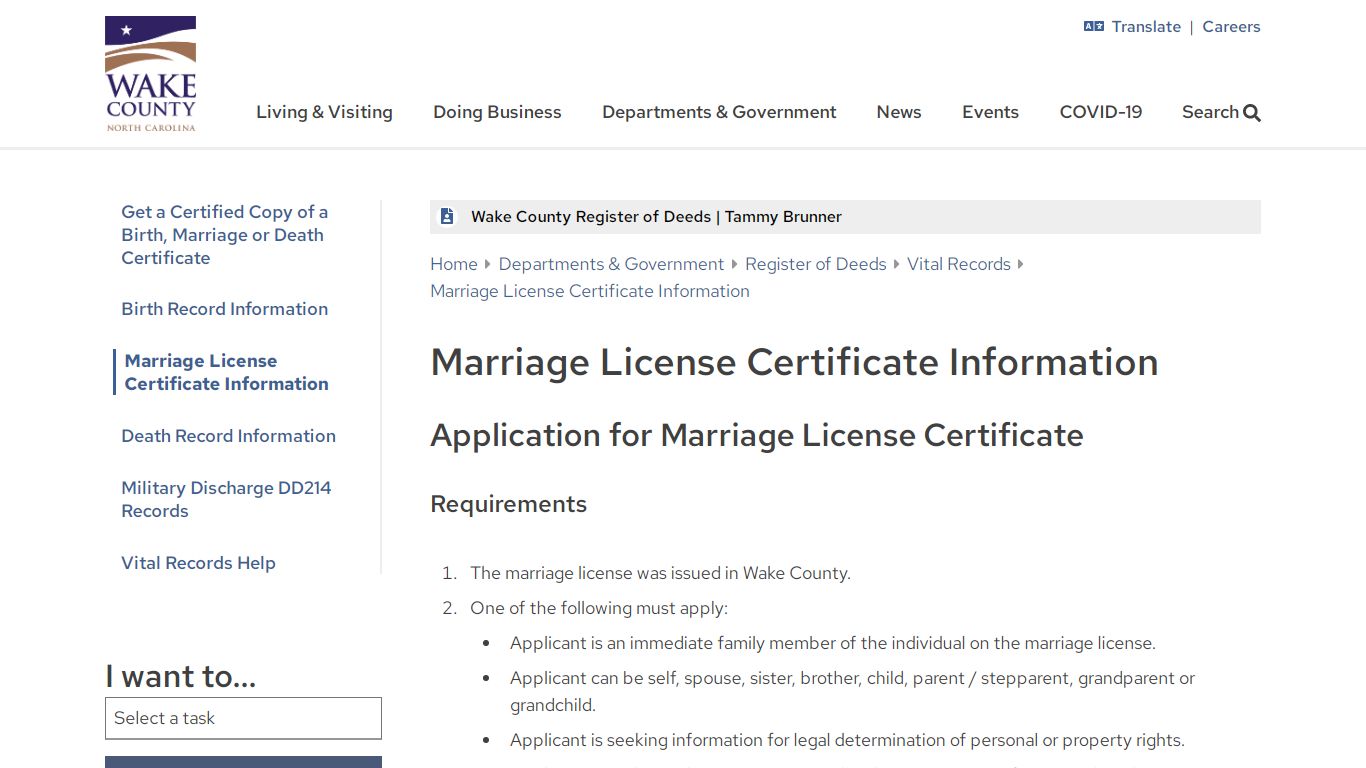Go to Home breadcrumb
The image size is (1366, 768).
coord(454,264)
